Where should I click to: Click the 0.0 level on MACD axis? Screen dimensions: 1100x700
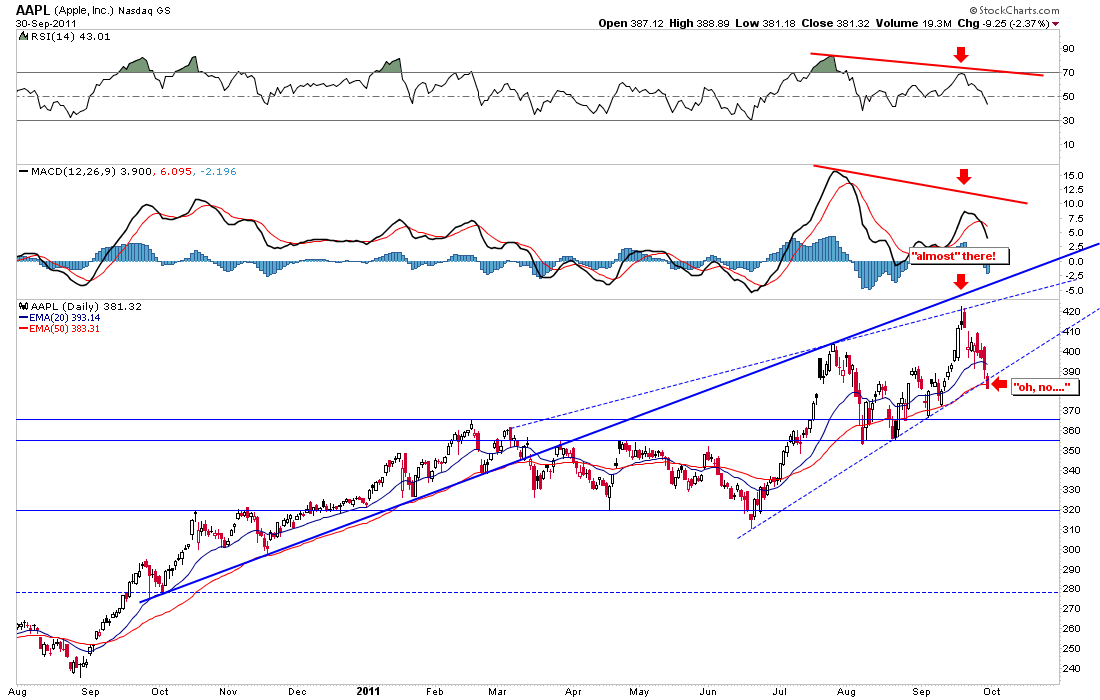tap(1076, 262)
